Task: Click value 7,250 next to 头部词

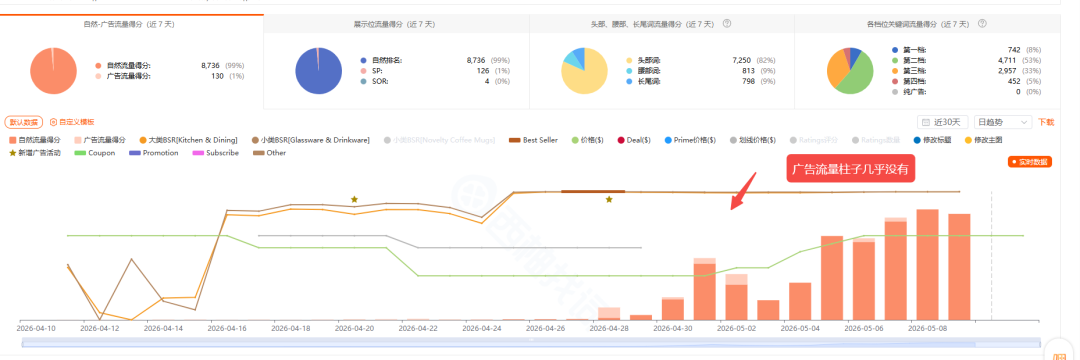Action: 743,61
